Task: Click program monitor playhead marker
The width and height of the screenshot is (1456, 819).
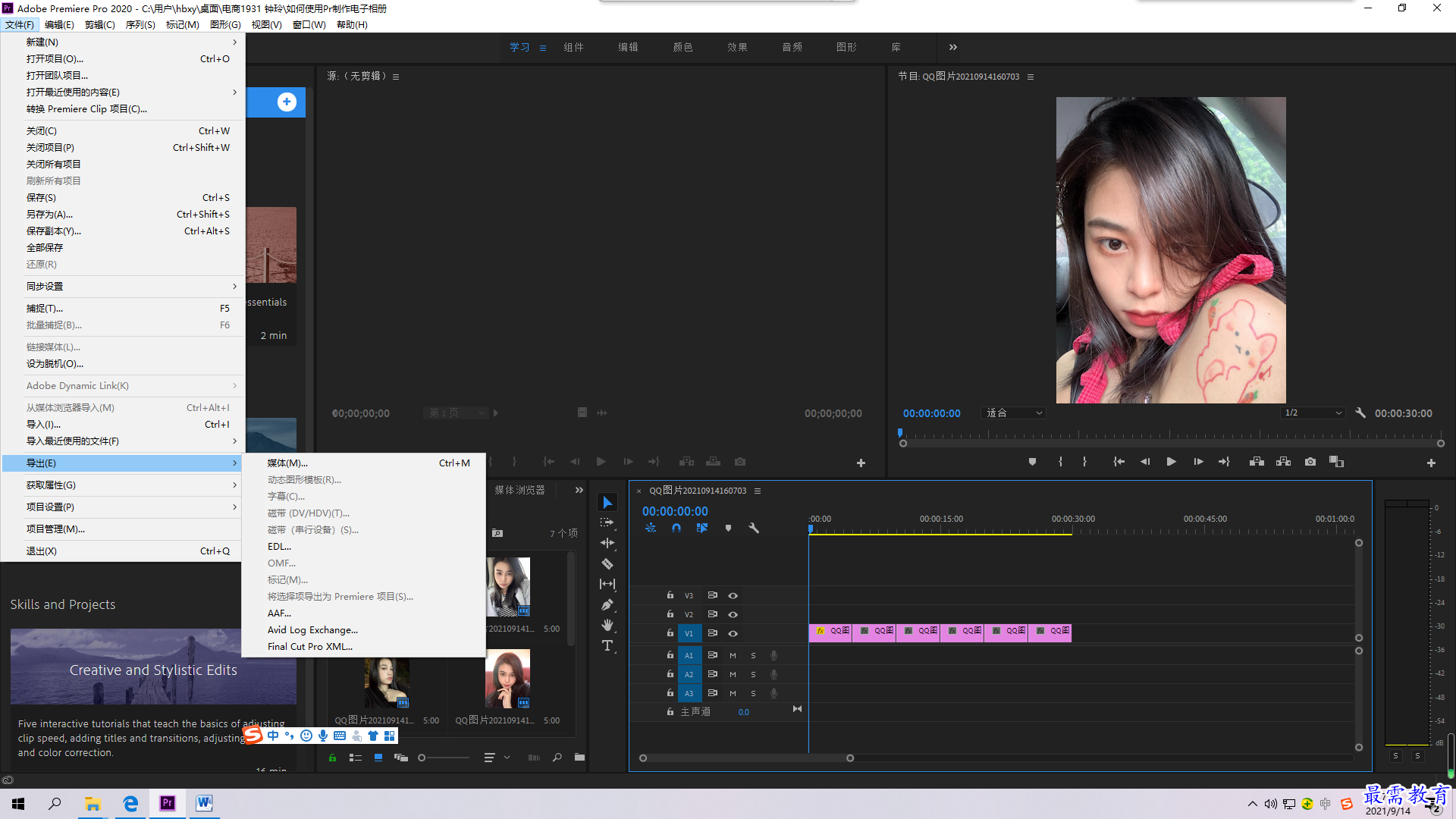Action: pos(900,433)
